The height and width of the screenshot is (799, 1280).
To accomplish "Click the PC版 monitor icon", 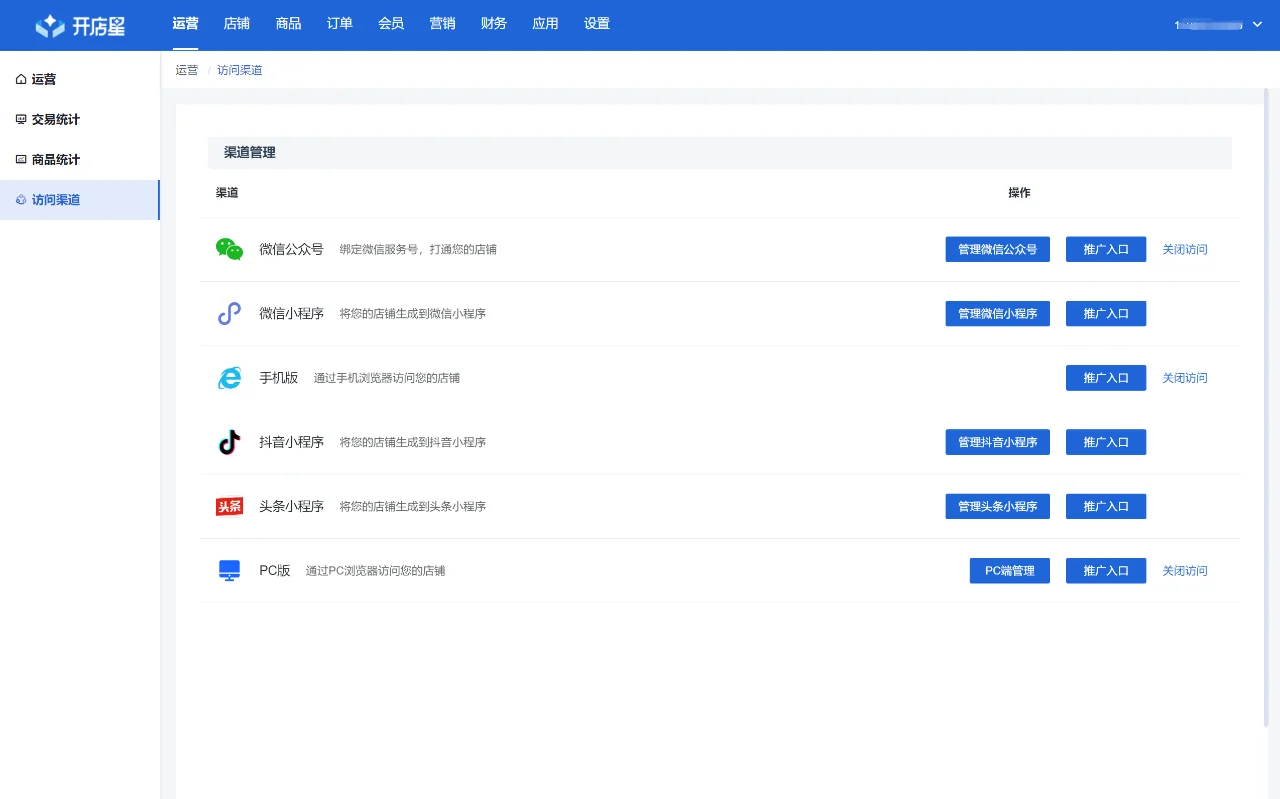I will coord(229,571).
